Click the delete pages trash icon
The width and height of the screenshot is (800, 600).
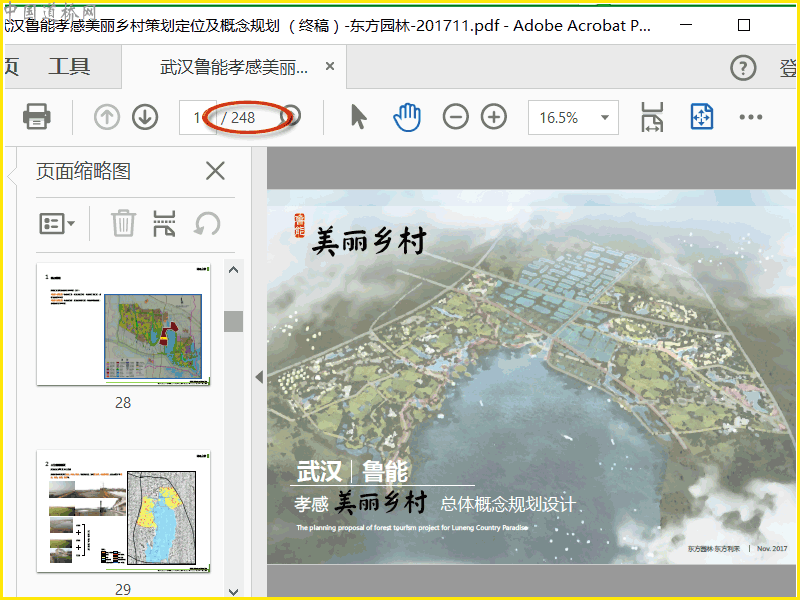coord(123,223)
